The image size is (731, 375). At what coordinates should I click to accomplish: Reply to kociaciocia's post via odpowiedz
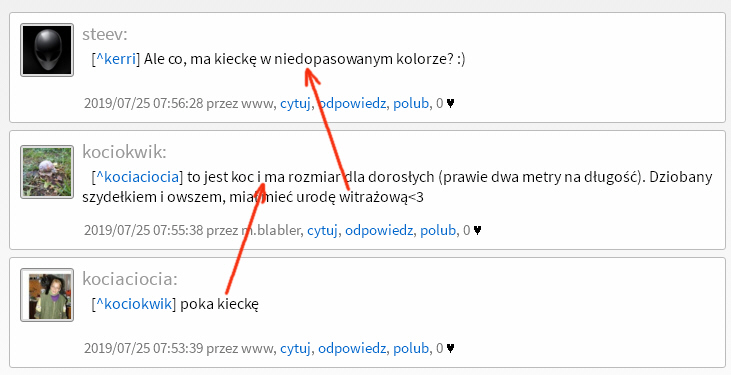pos(352,348)
